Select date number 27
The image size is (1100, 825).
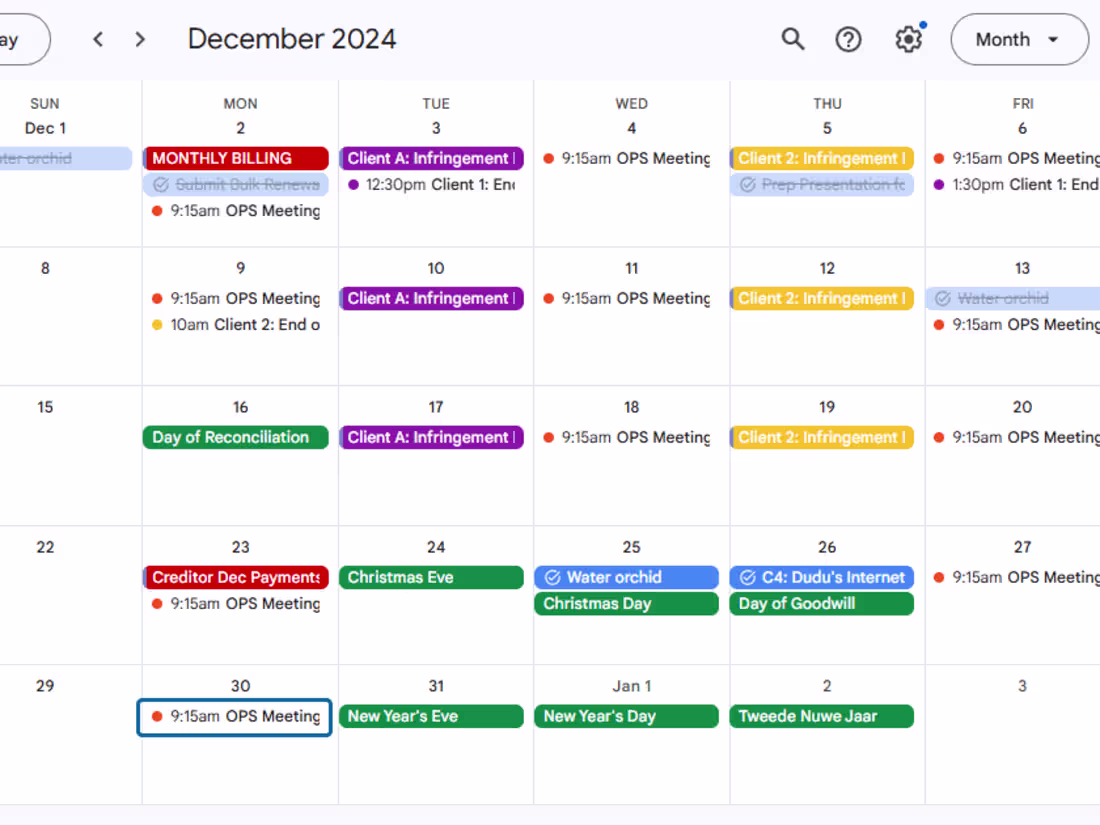1022,547
